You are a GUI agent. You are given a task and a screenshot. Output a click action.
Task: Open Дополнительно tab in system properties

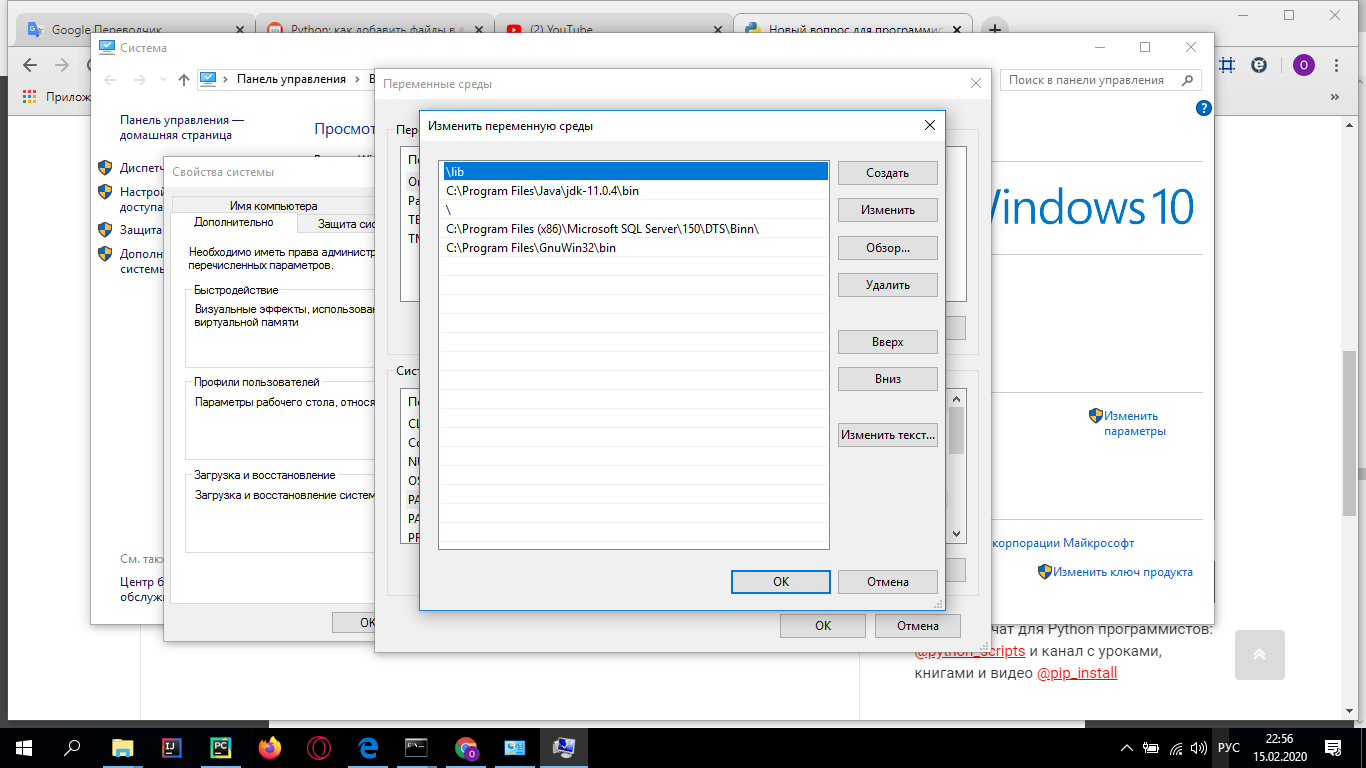(233, 223)
